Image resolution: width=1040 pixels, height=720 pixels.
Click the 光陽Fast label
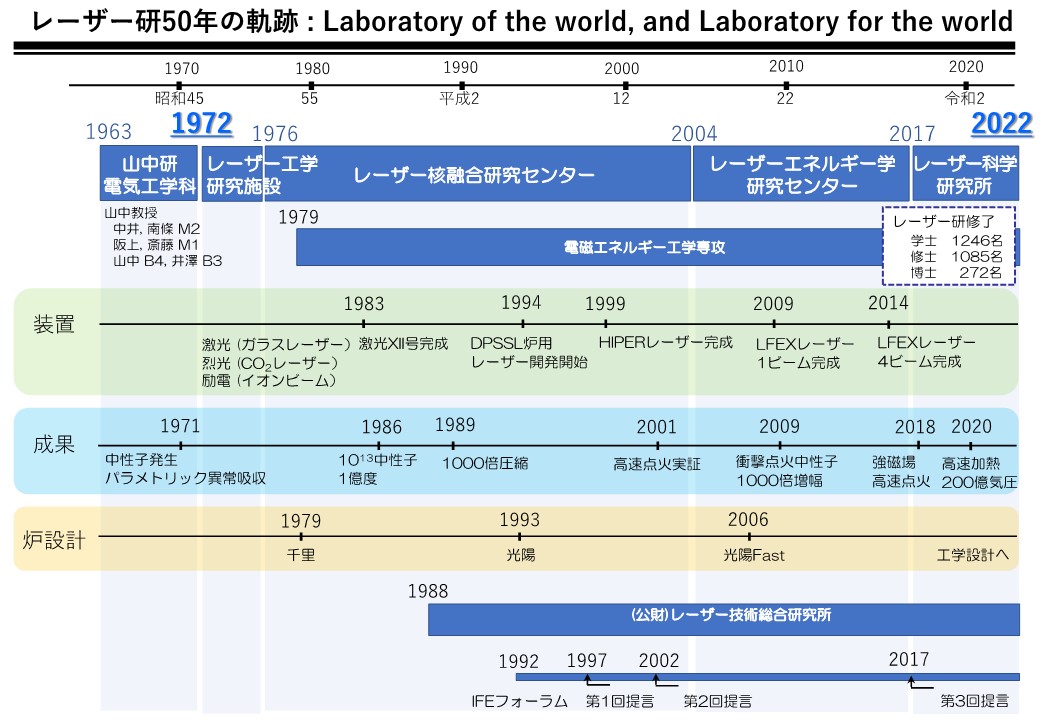(x=753, y=555)
